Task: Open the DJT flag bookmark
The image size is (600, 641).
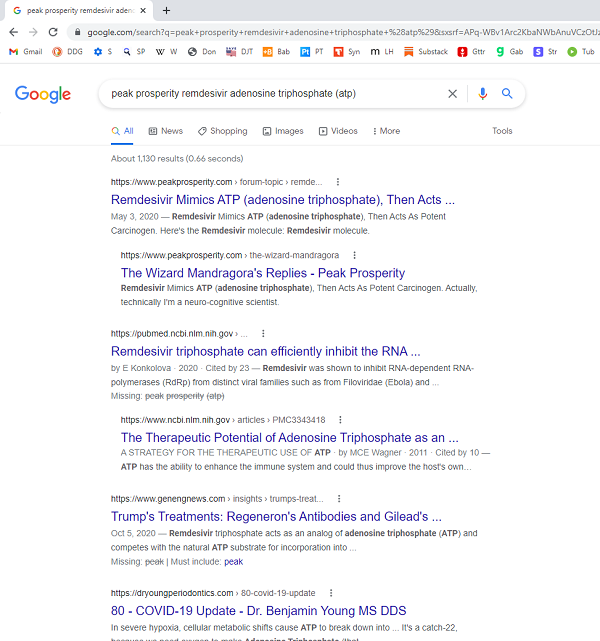Action: click(x=240, y=52)
